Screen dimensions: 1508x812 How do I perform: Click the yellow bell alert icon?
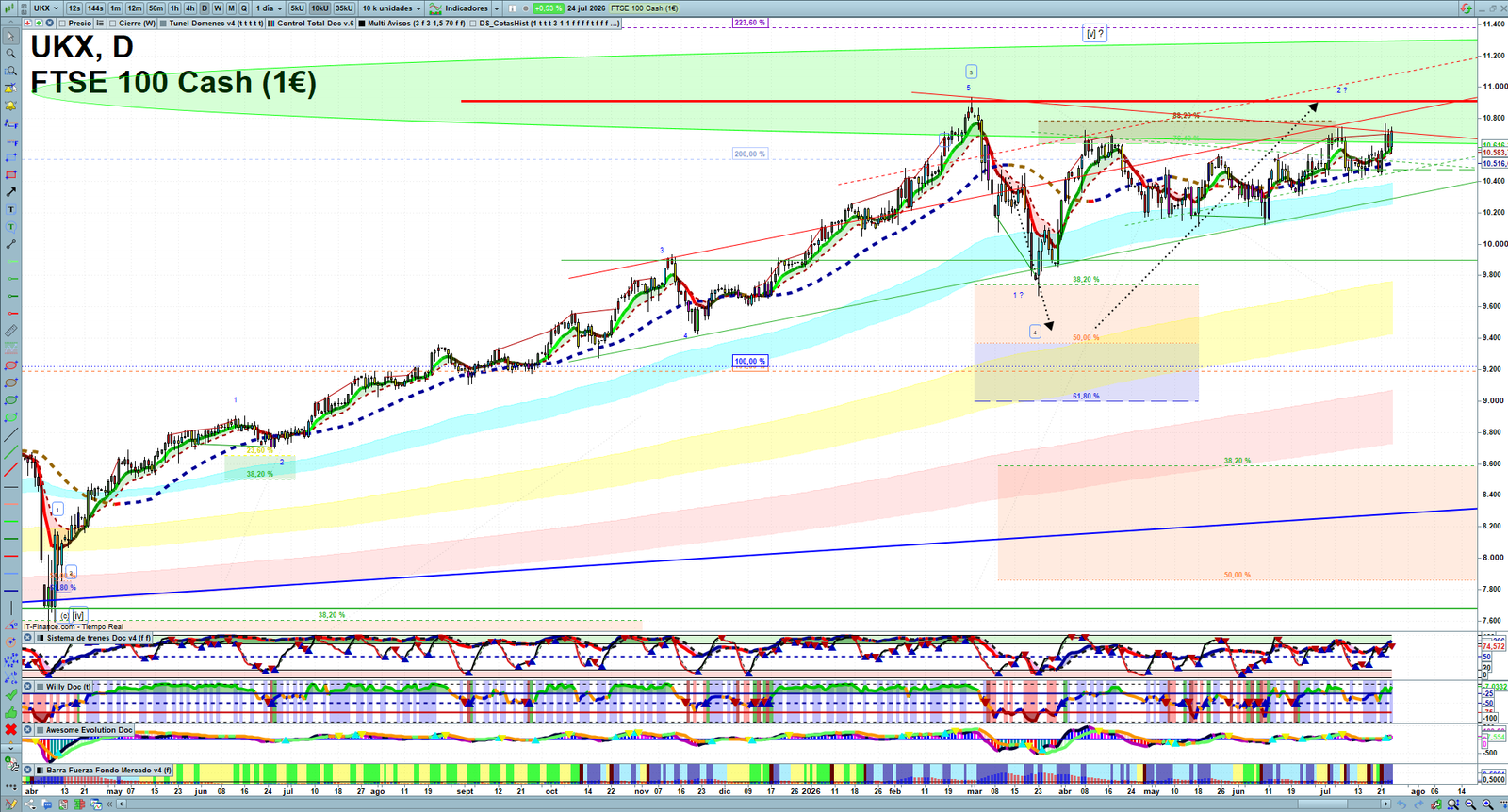(11, 106)
